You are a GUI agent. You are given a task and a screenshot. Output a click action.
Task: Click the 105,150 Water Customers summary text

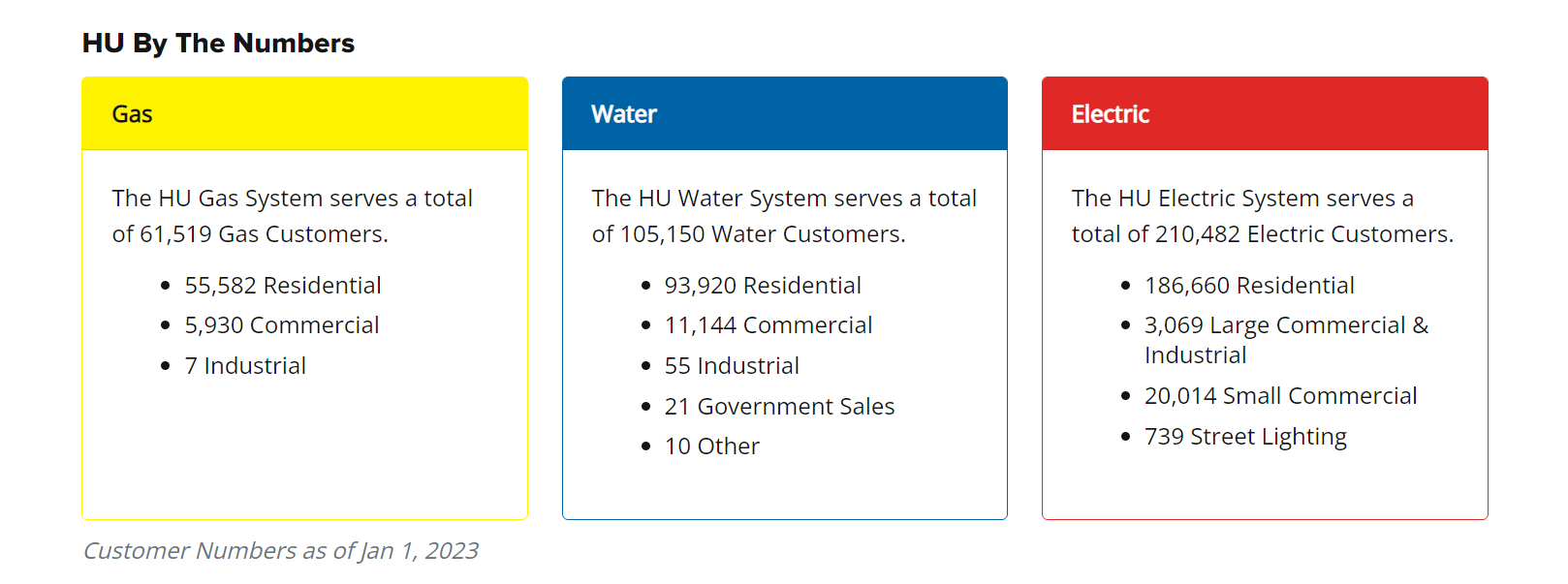coord(784,216)
